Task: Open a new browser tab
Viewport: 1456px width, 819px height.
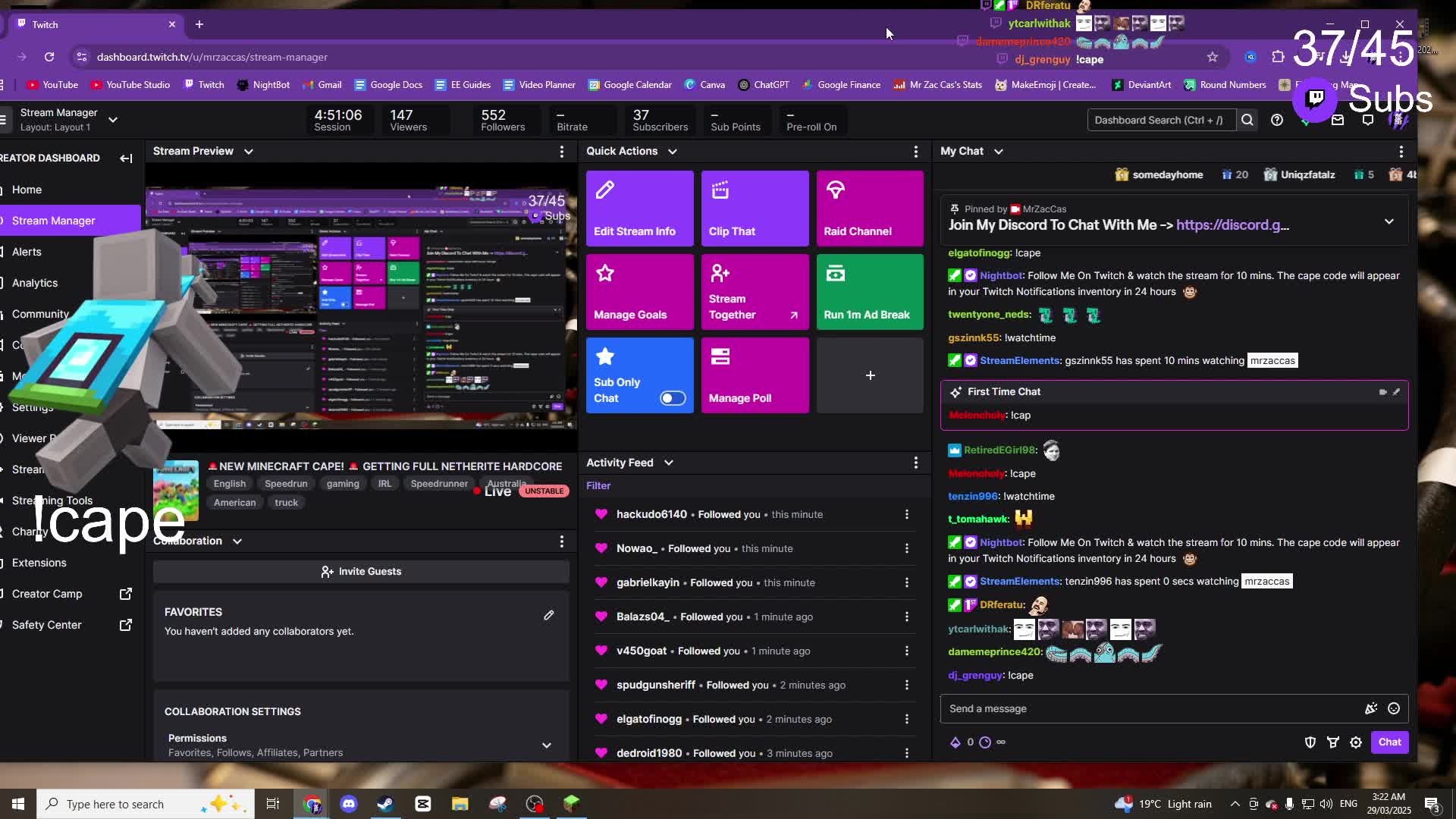Action: tap(199, 24)
